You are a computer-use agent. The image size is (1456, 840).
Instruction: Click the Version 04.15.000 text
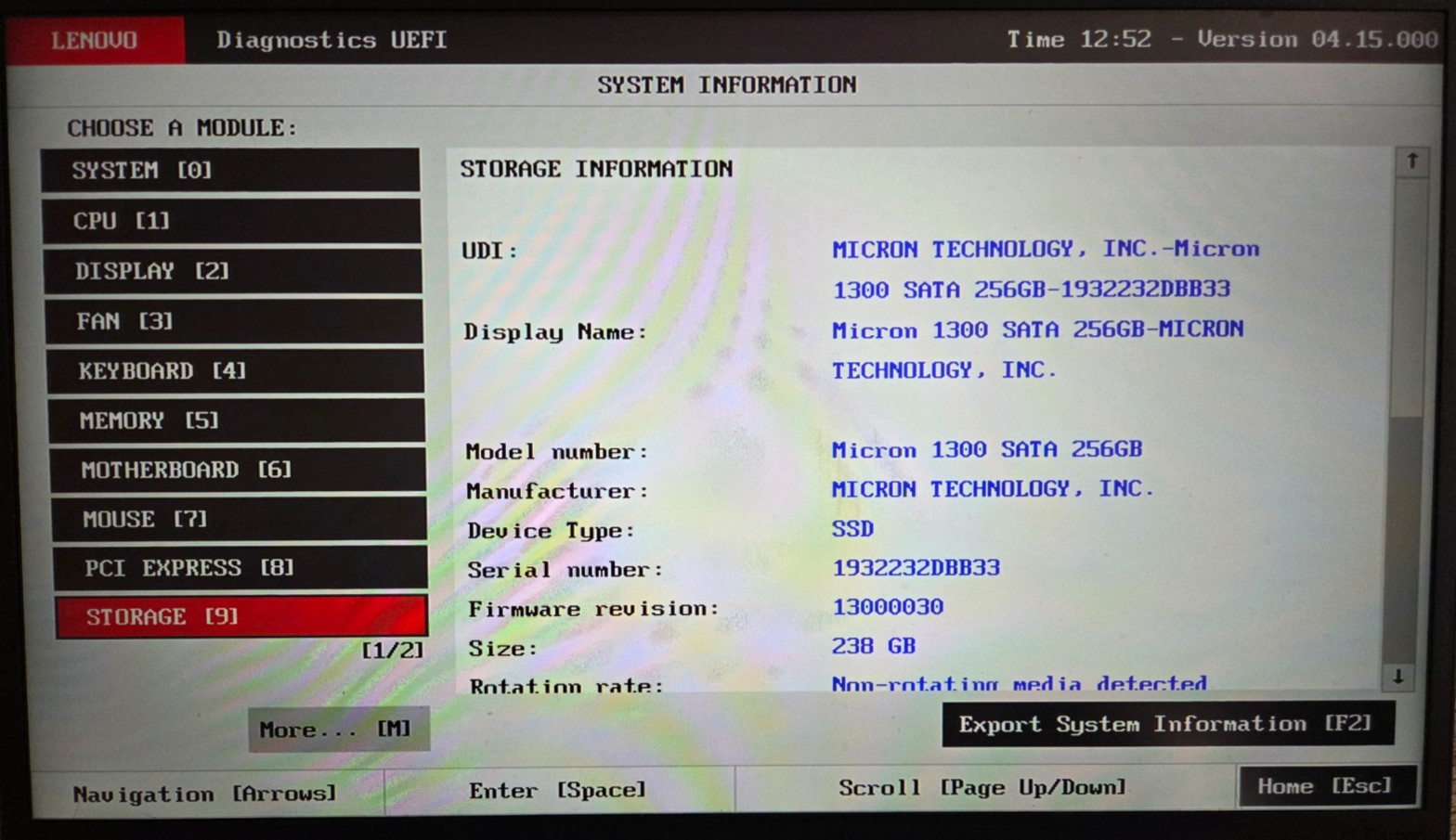pos(1317,39)
